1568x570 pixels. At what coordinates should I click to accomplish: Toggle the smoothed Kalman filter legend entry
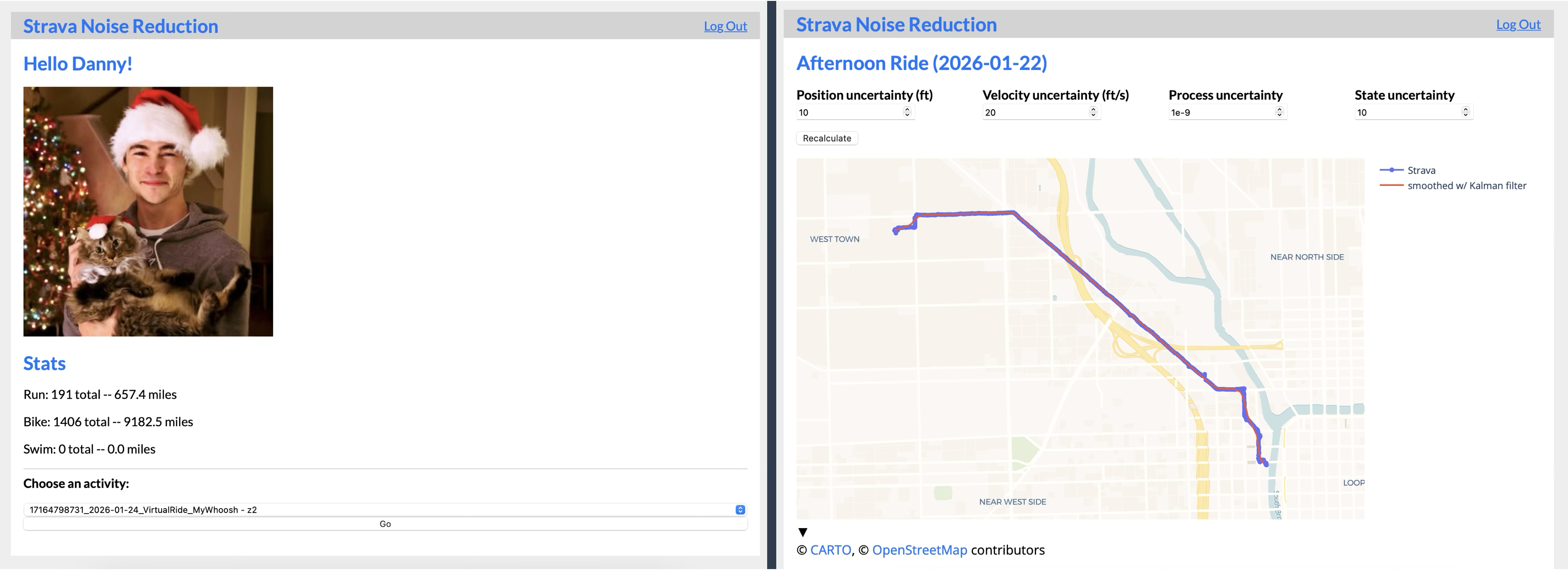(x=1466, y=186)
